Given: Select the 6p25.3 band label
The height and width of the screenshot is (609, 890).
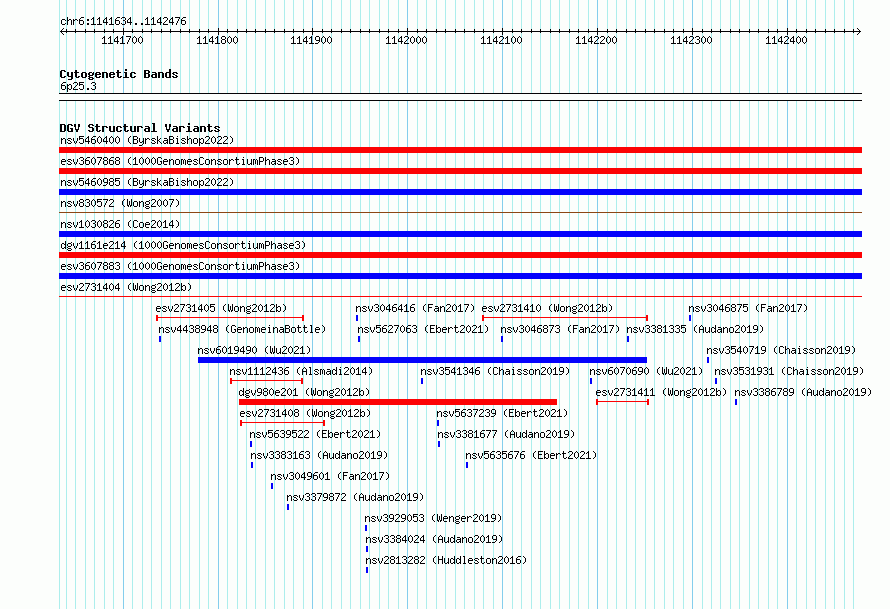Looking at the screenshot, I should tap(78, 86).
